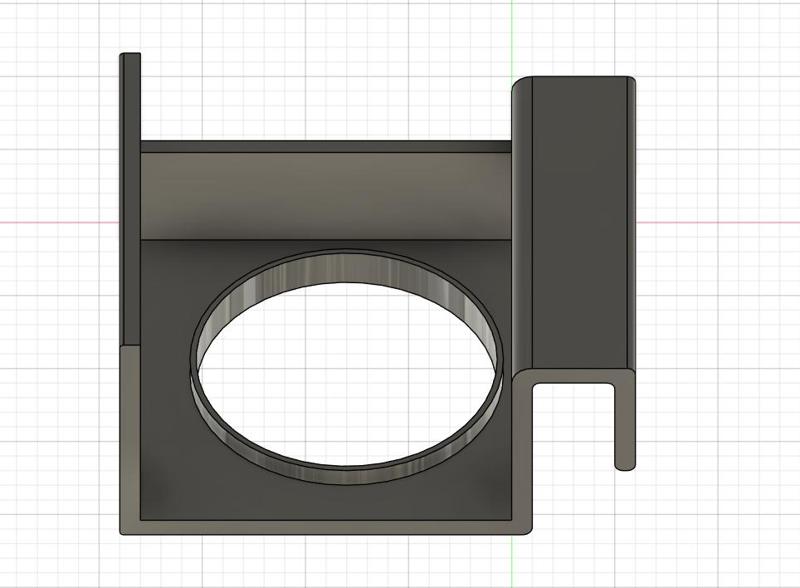Select the large front face of right box
Viewport: 800px width, 588px height.
[580, 222]
